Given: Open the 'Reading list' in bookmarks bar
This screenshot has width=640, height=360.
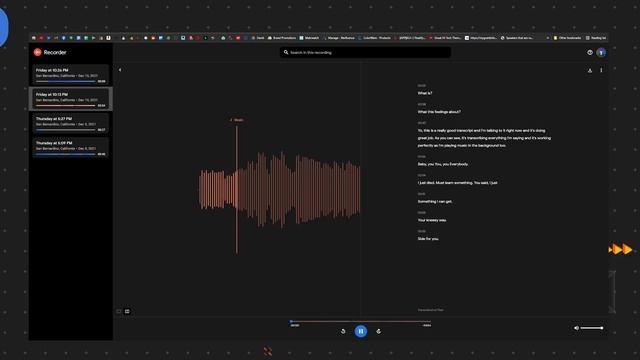Looking at the screenshot, I should click(x=596, y=38).
